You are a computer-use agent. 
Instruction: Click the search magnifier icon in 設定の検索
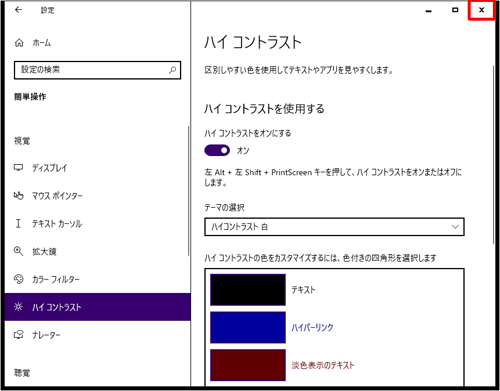(x=172, y=70)
